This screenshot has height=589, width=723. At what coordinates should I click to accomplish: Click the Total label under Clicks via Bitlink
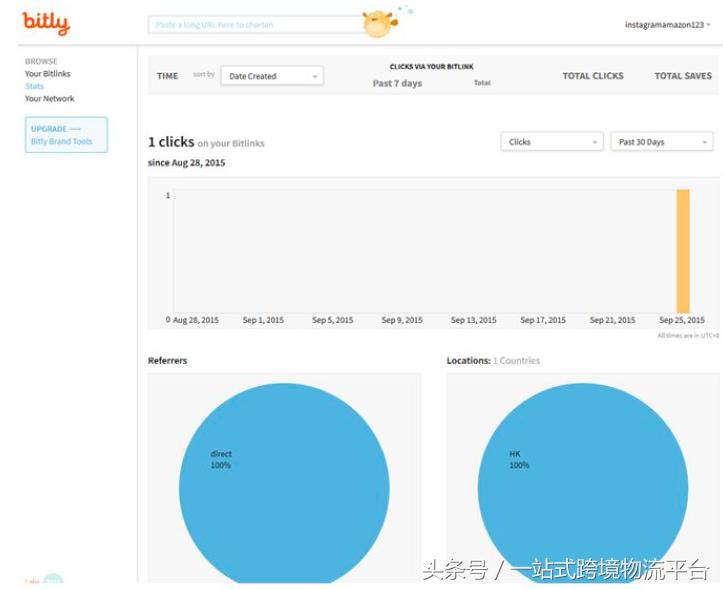click(x=482, y=83)
